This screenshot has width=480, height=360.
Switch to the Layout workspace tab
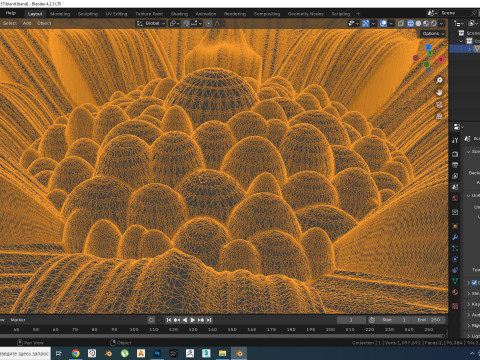point(35,14)
